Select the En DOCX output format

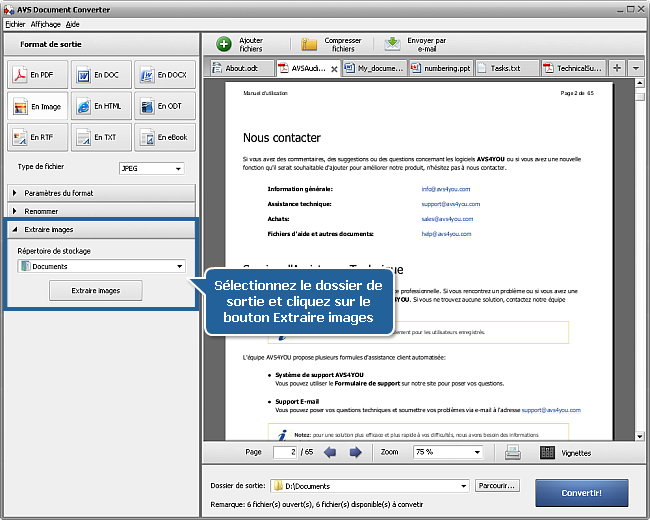165,75
